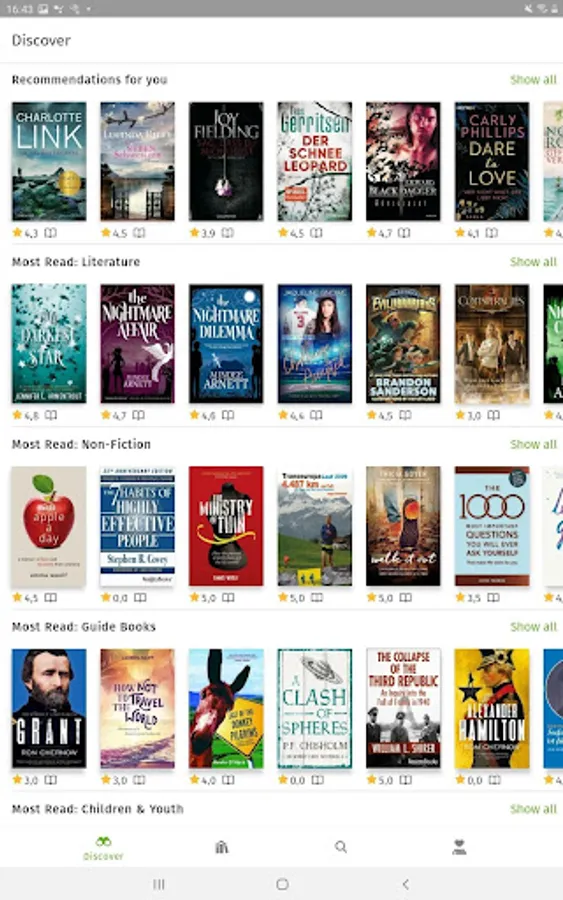Open the library tab icon
The image size is (563, 900).
pos(222,847)
